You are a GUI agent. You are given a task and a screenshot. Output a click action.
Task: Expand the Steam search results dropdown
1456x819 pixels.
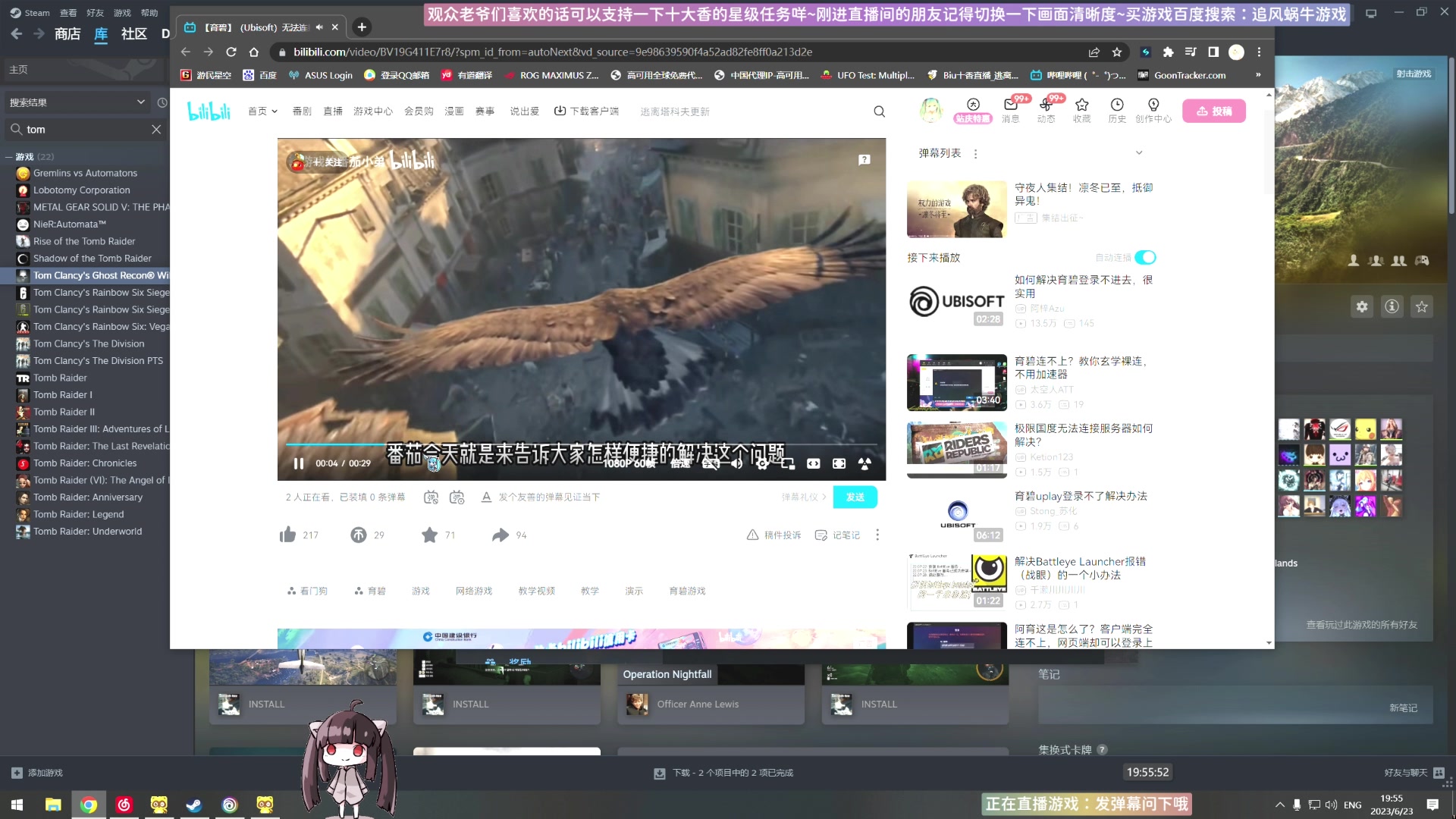[x=140, y=102]
